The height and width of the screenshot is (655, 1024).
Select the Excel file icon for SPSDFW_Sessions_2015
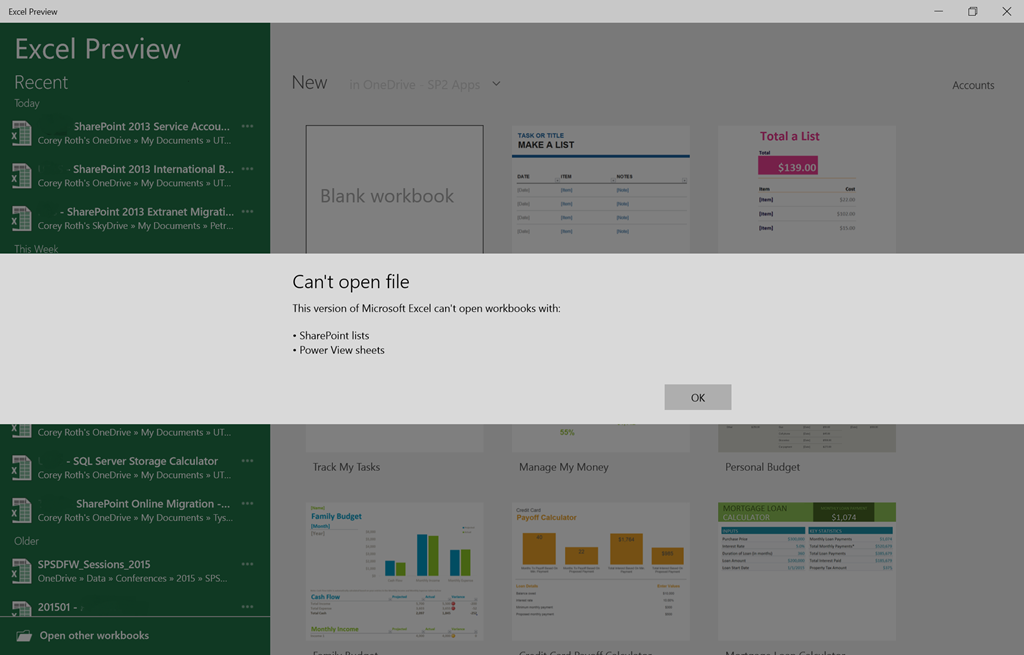21,571
